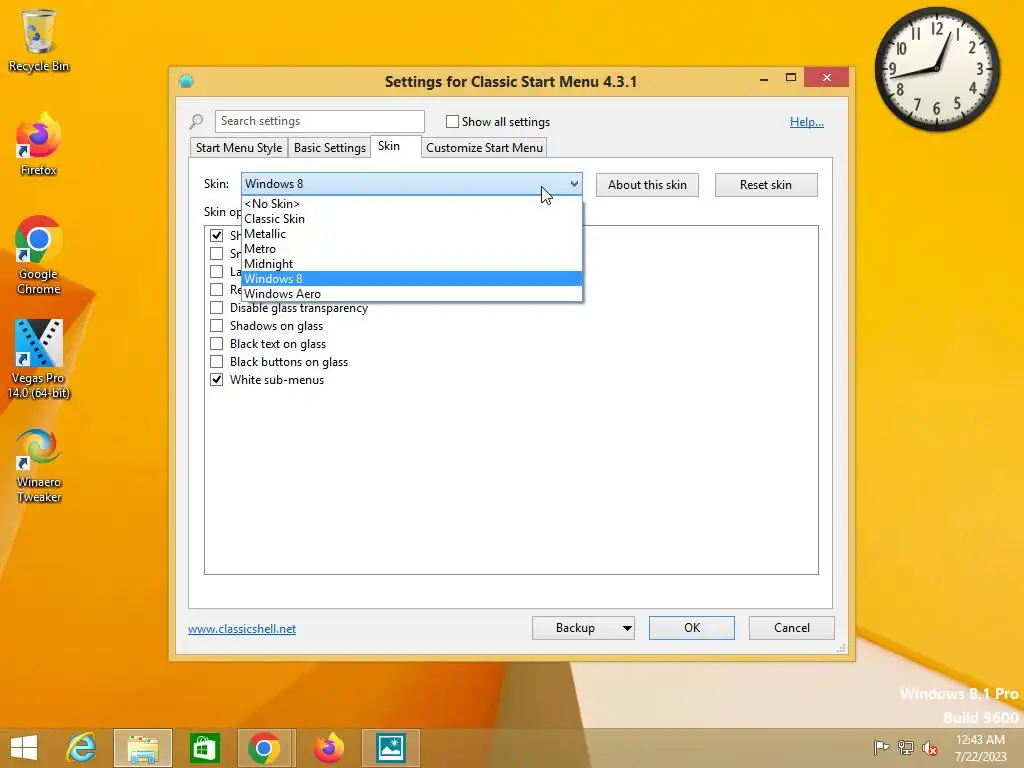The width and height of the screenshot is (1024, 768).
Task: Open Winaero Tweaker desktop shortcut
Action: [39, 465]
